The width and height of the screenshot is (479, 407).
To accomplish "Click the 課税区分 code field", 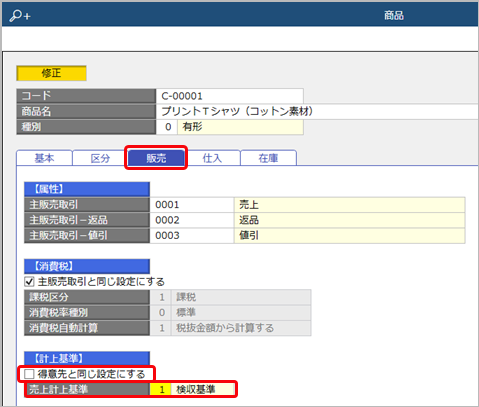I will (x=161, y=297).
